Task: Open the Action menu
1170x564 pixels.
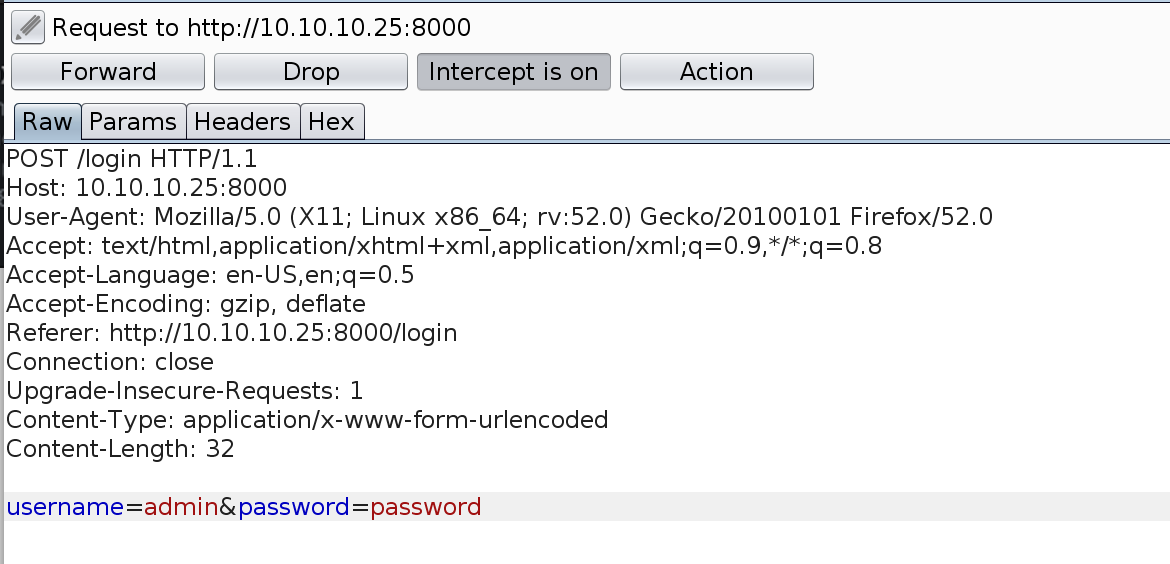Action: click(716, 72)
